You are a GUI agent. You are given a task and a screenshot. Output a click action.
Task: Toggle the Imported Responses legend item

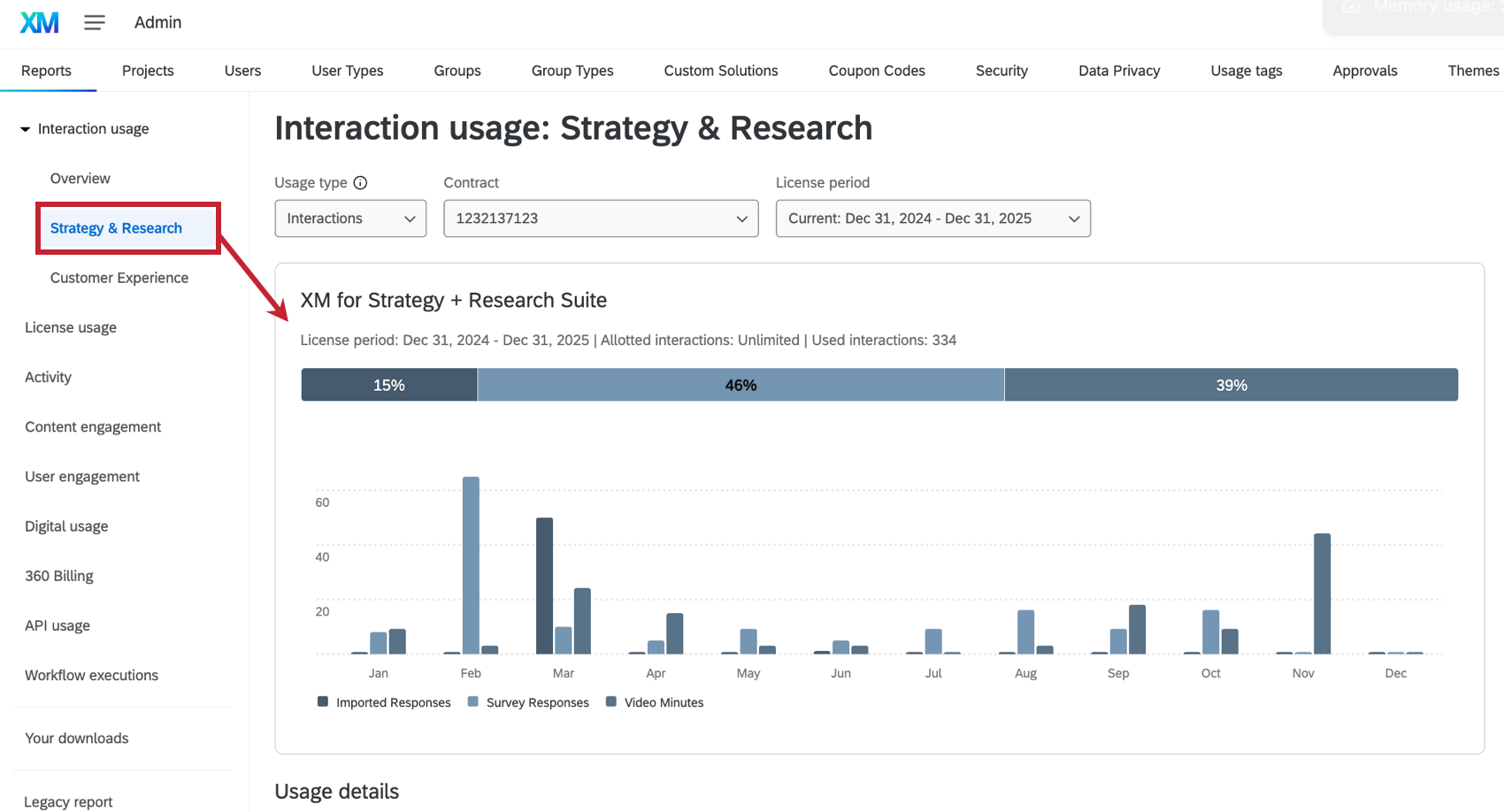click(384, 701)
